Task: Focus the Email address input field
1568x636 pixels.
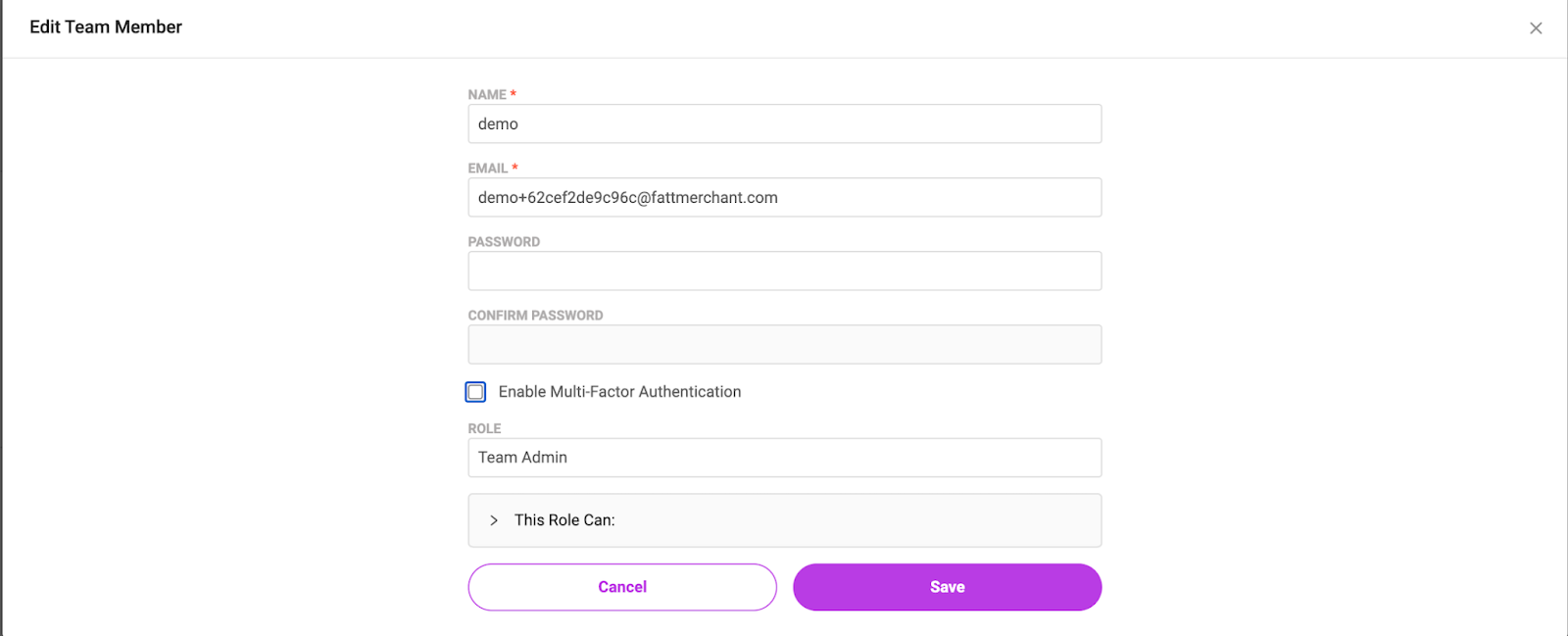Action: click(x=784, y=198)
